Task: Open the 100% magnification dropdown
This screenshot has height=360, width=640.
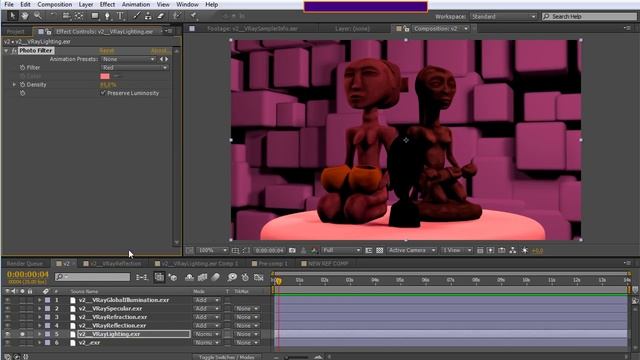Action: coord(212,250)
